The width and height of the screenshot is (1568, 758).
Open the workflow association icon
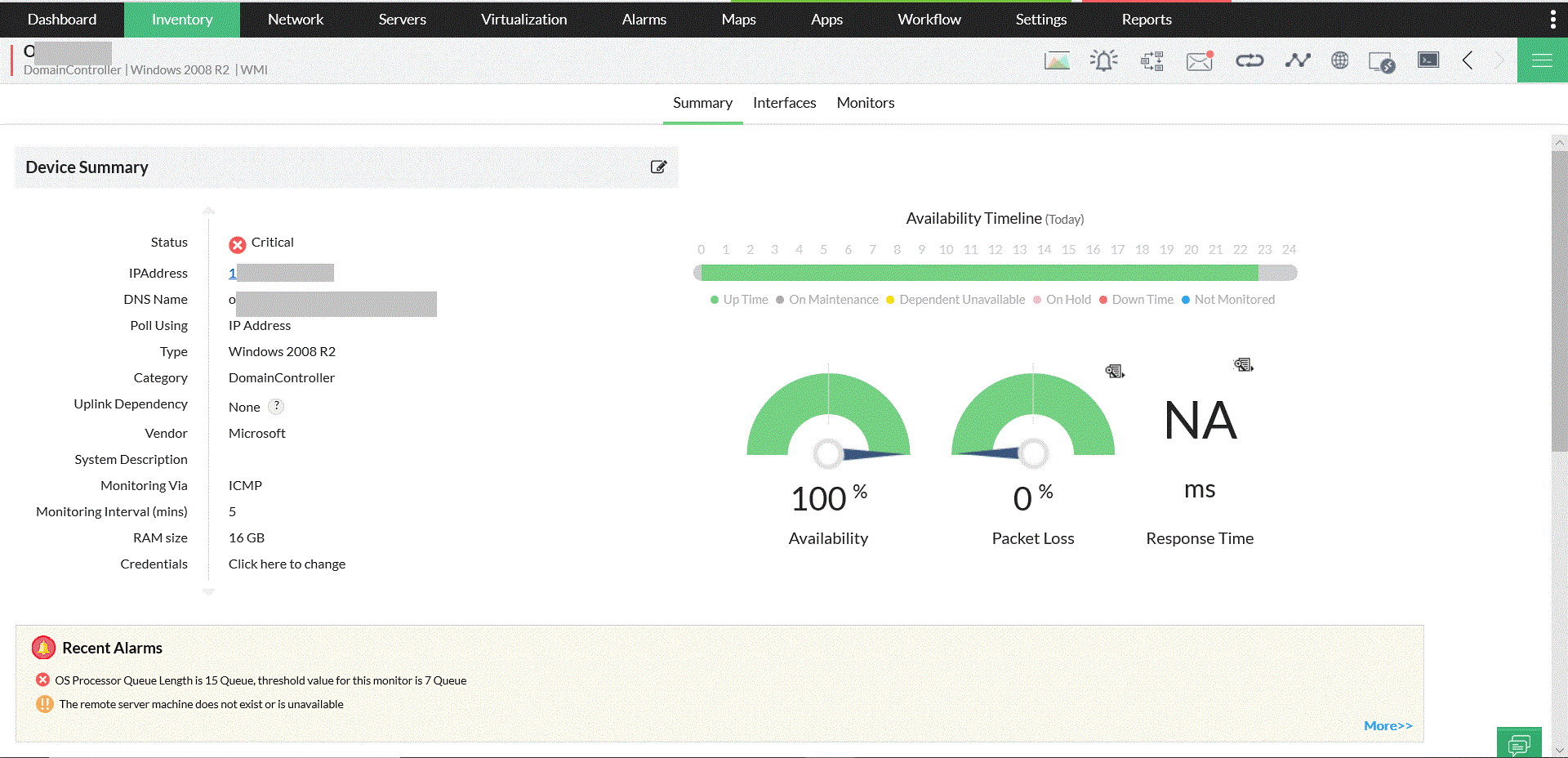tap(1151, 60)
